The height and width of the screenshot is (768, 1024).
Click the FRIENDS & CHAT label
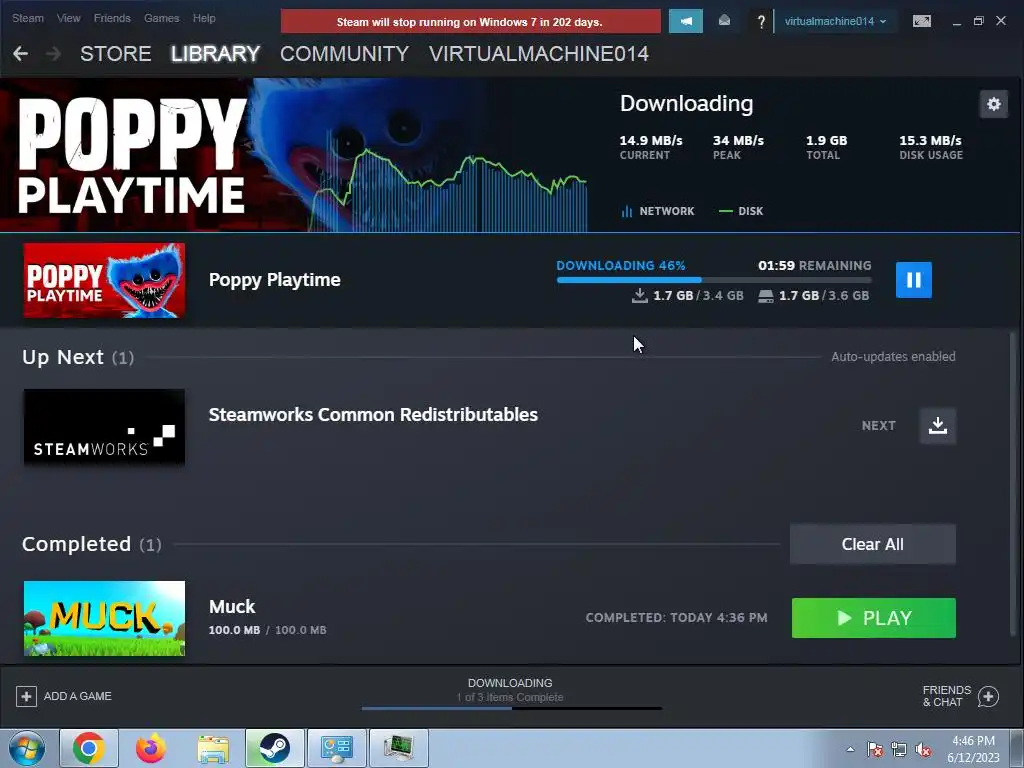click(x=946, y=696)
